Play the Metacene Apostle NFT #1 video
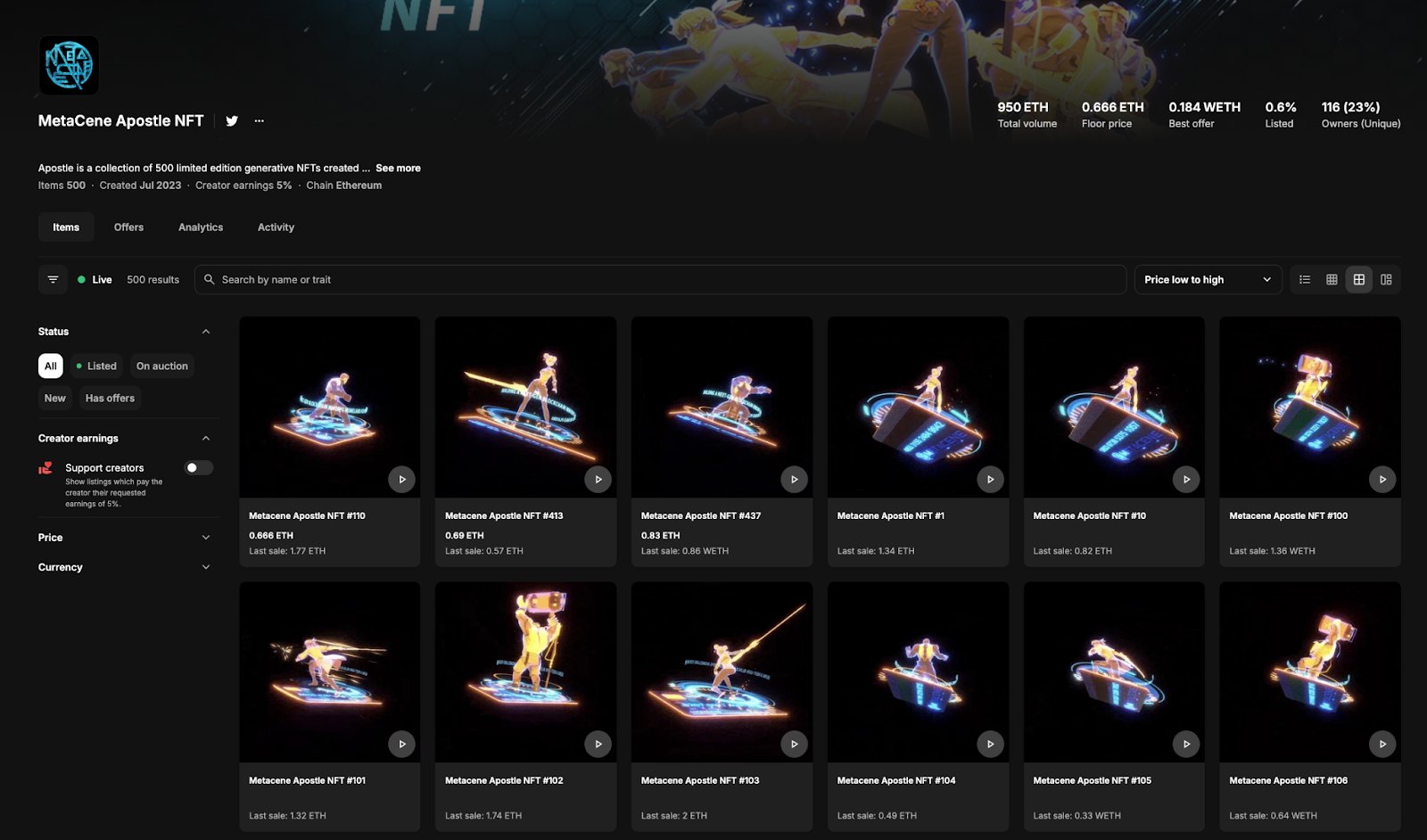The image size is (1427, 840). 990,480
